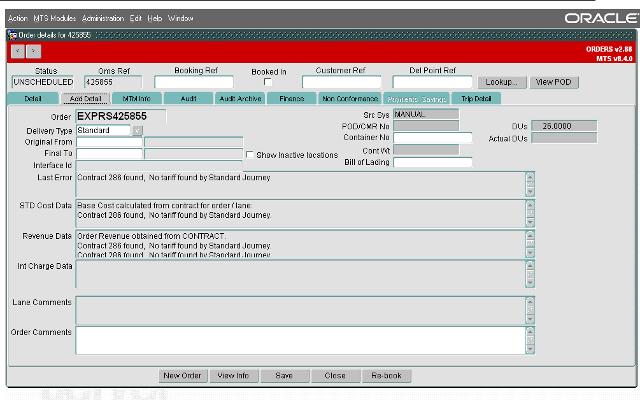This screenshot has width=640, height=400.
Task: Enable Show Inactive locations checkbox
Action: point(250,155)
